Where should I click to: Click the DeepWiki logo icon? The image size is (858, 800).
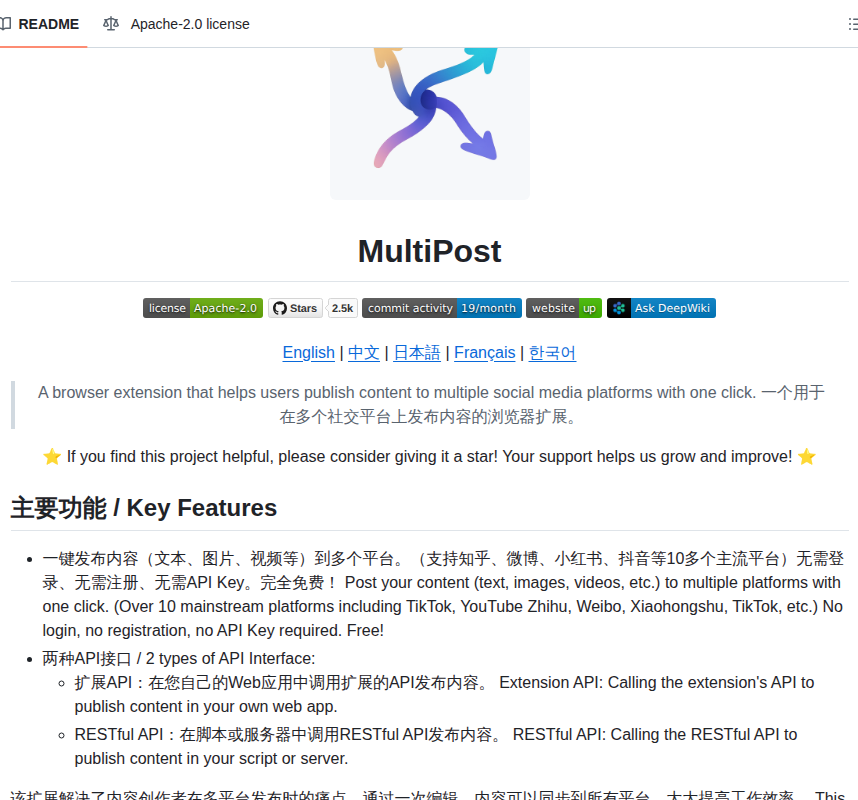[619, 308]
